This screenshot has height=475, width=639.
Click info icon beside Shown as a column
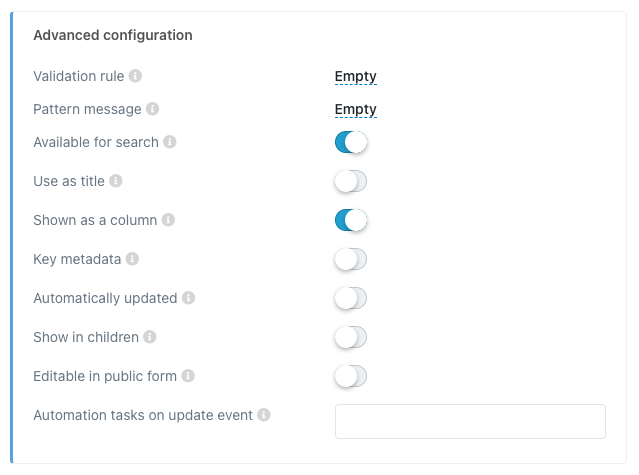tap(168, 220)
